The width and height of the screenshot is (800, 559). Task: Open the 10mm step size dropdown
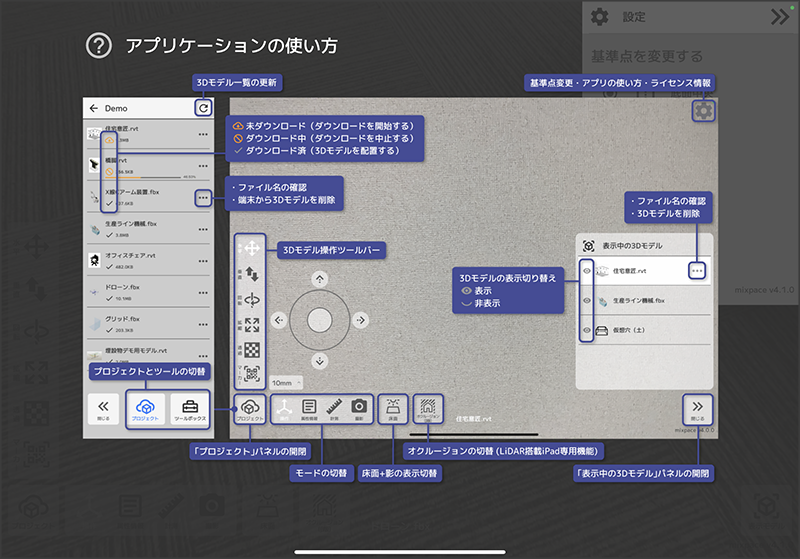[x=286, y=382]
